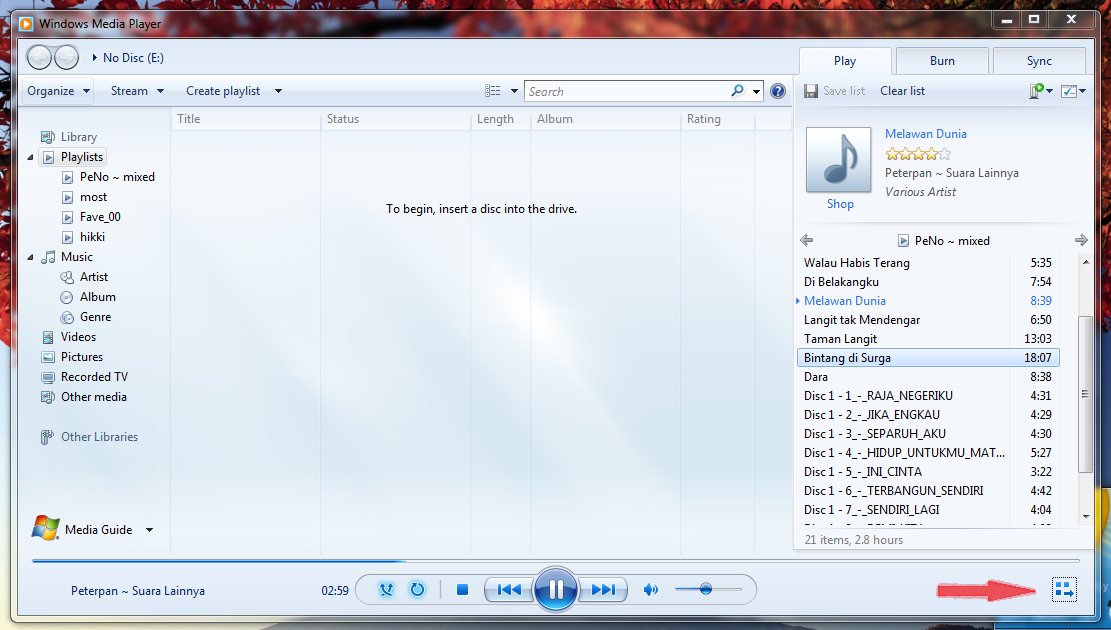Open the Stream menu

point(137,91)
